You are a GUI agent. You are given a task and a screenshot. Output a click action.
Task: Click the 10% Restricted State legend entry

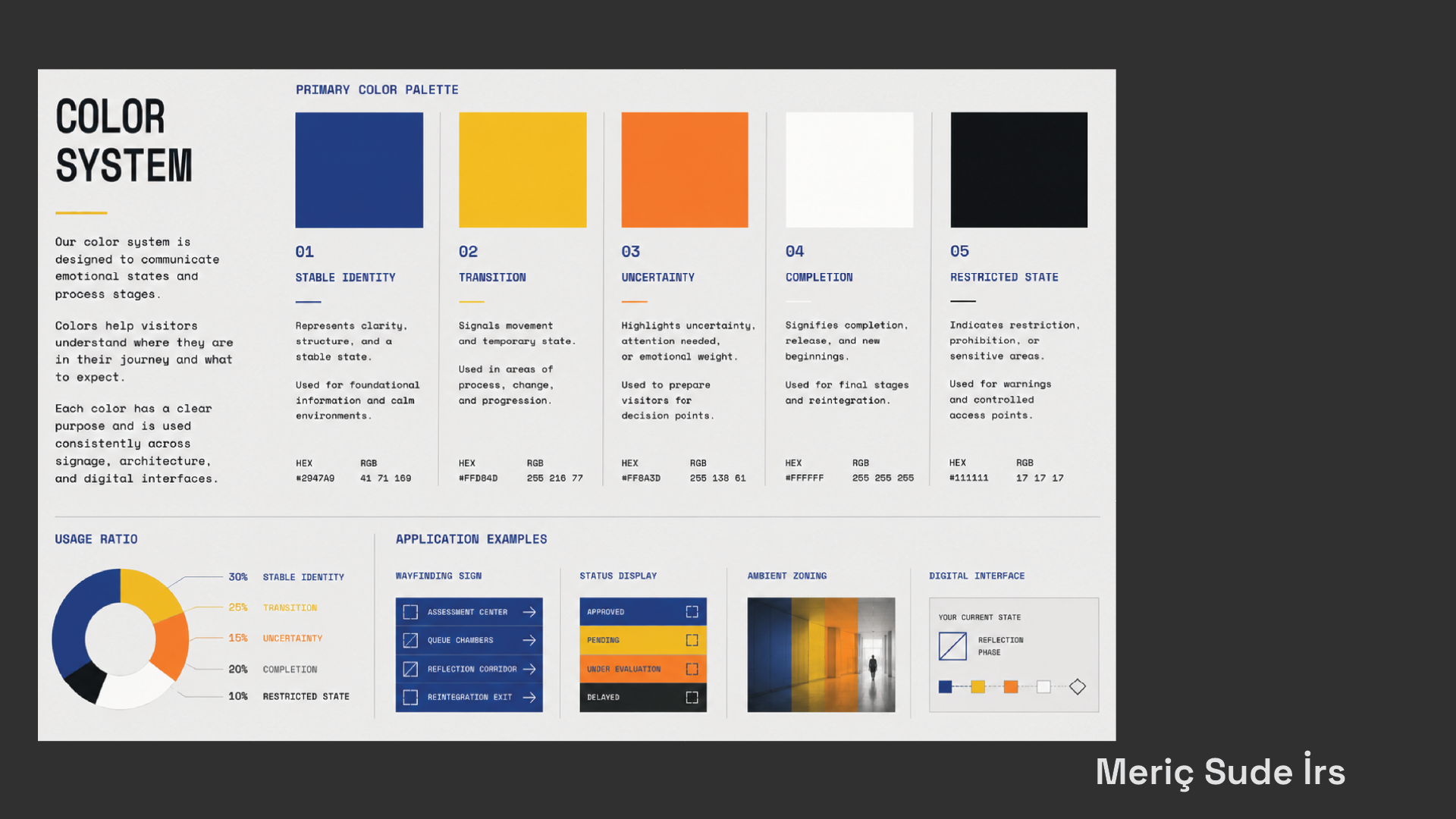click(289, 696)
